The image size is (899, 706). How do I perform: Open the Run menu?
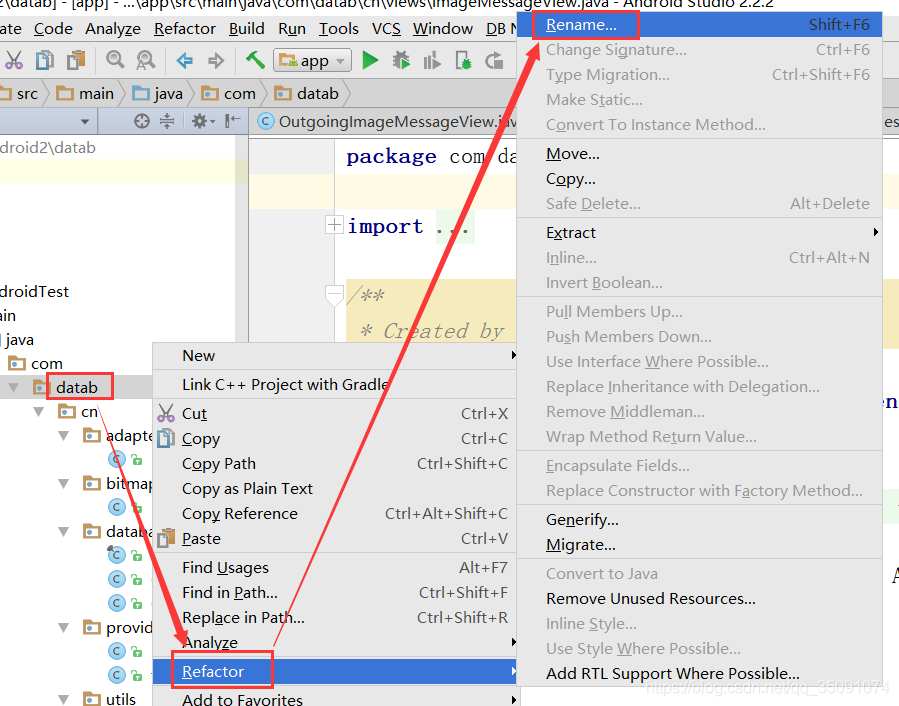point(292,29)
